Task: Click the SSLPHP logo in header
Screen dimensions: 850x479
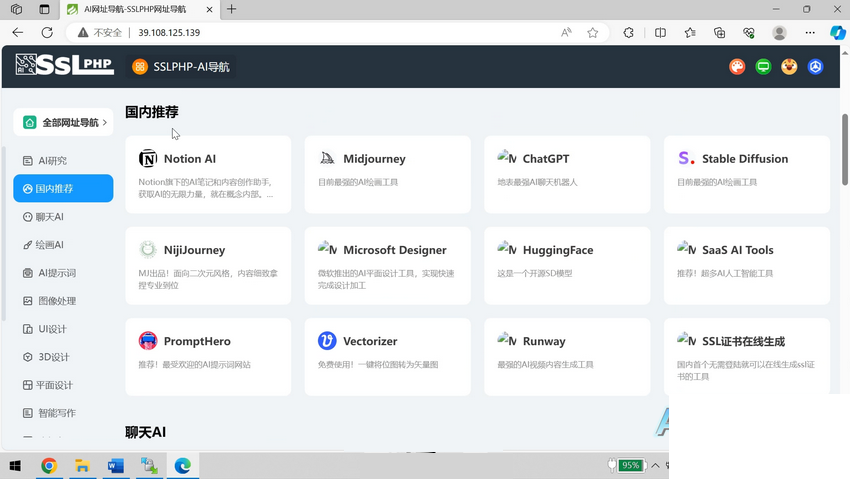Action: coord(65,65)
